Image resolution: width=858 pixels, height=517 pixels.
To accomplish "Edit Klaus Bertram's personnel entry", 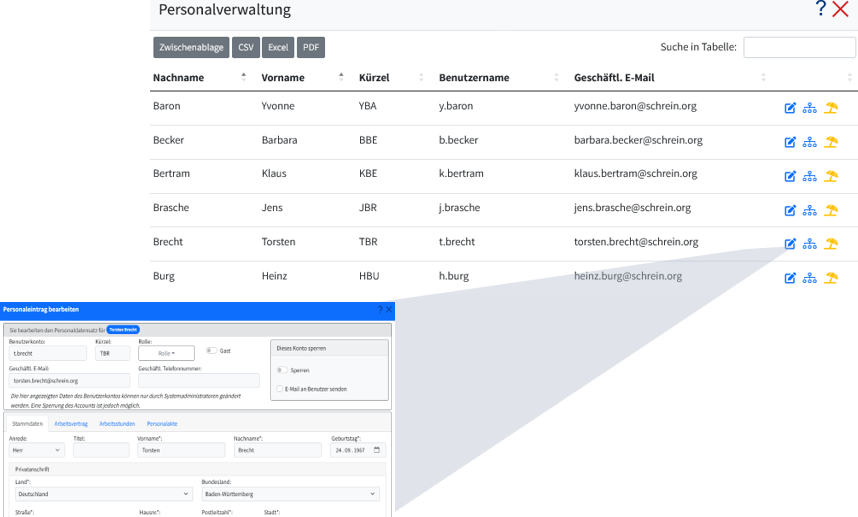I will pos(790,176).
